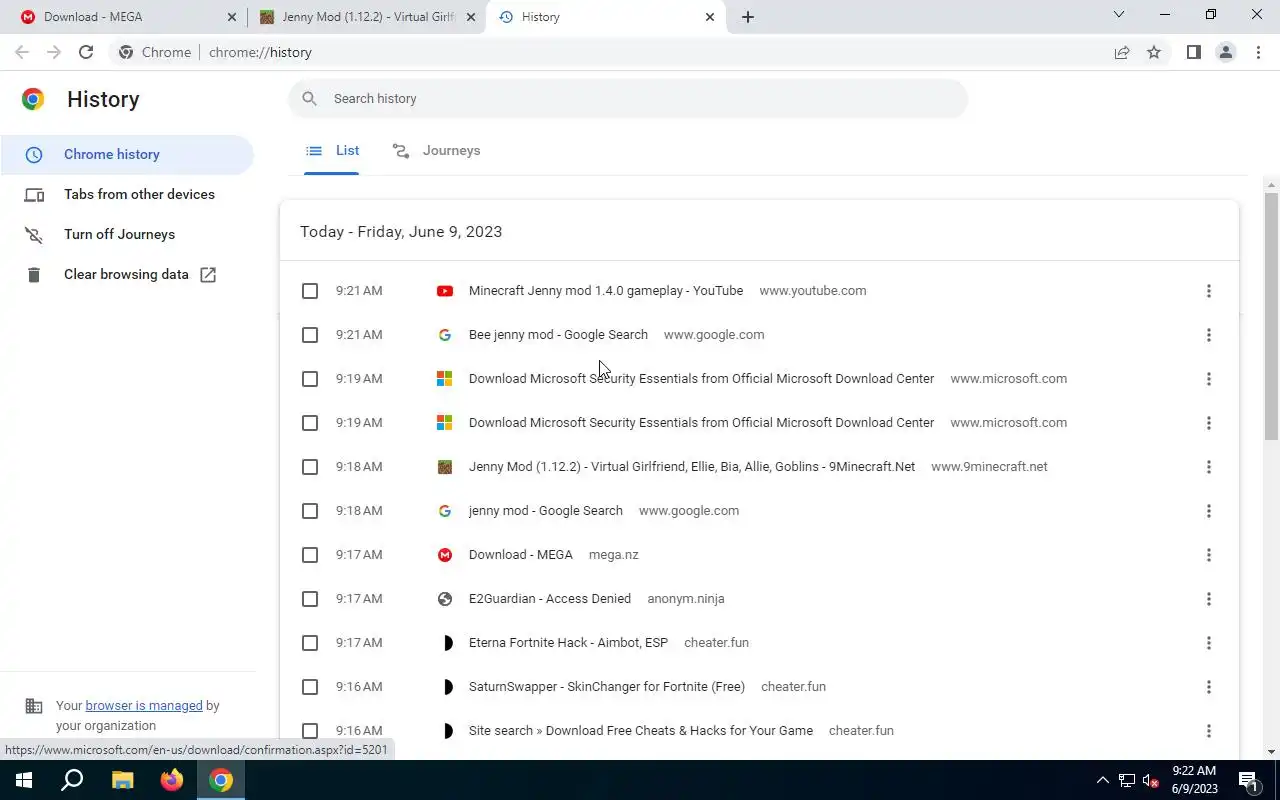Open the side panel icon
This screenshot has width=1280, height=800.
click(1193, 52)
